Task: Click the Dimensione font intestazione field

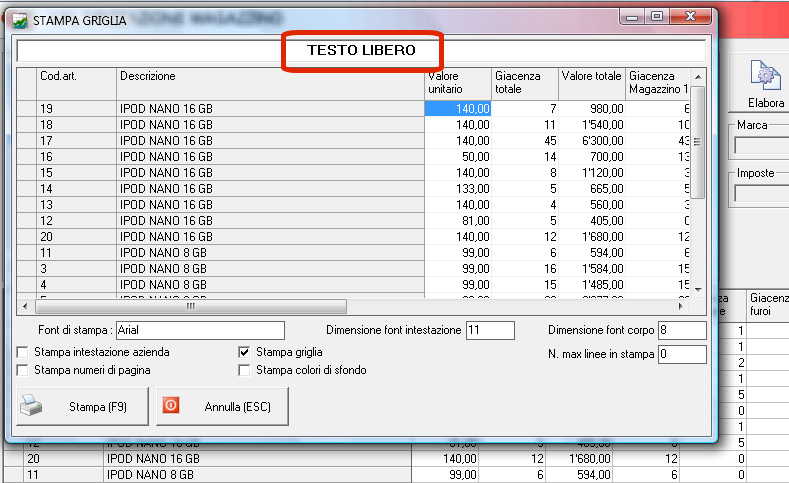Action: click(x=490, y=330)
